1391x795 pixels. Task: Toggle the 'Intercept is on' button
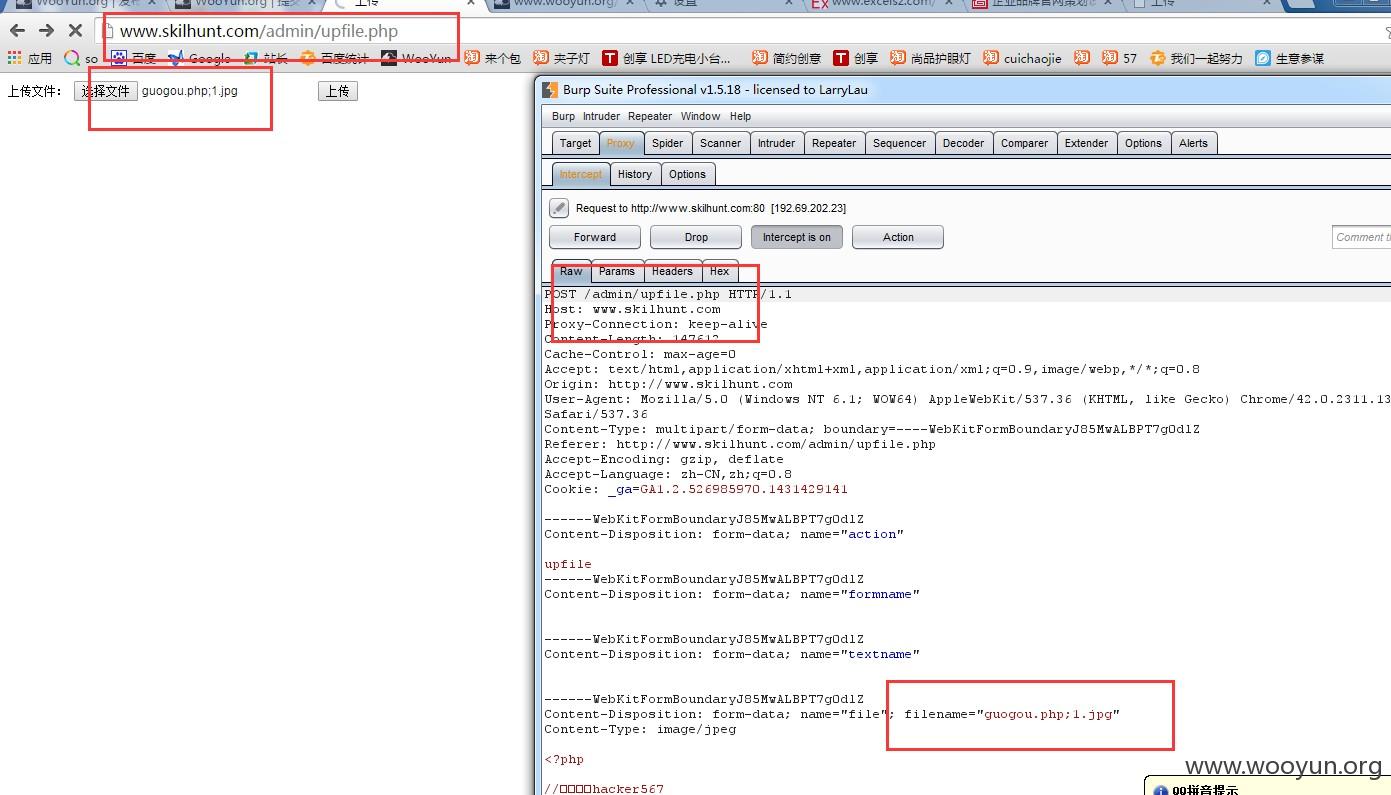(x=797, y=237)
